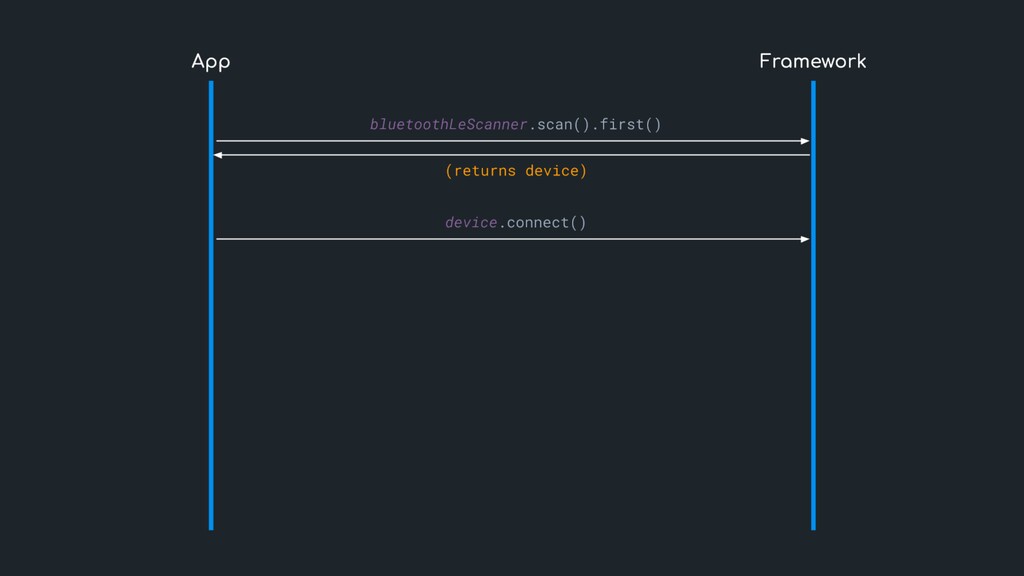Select the "App" participant label
This screenshot has height=576, width=1024.
pyautogui.click(x=211, y=62)
